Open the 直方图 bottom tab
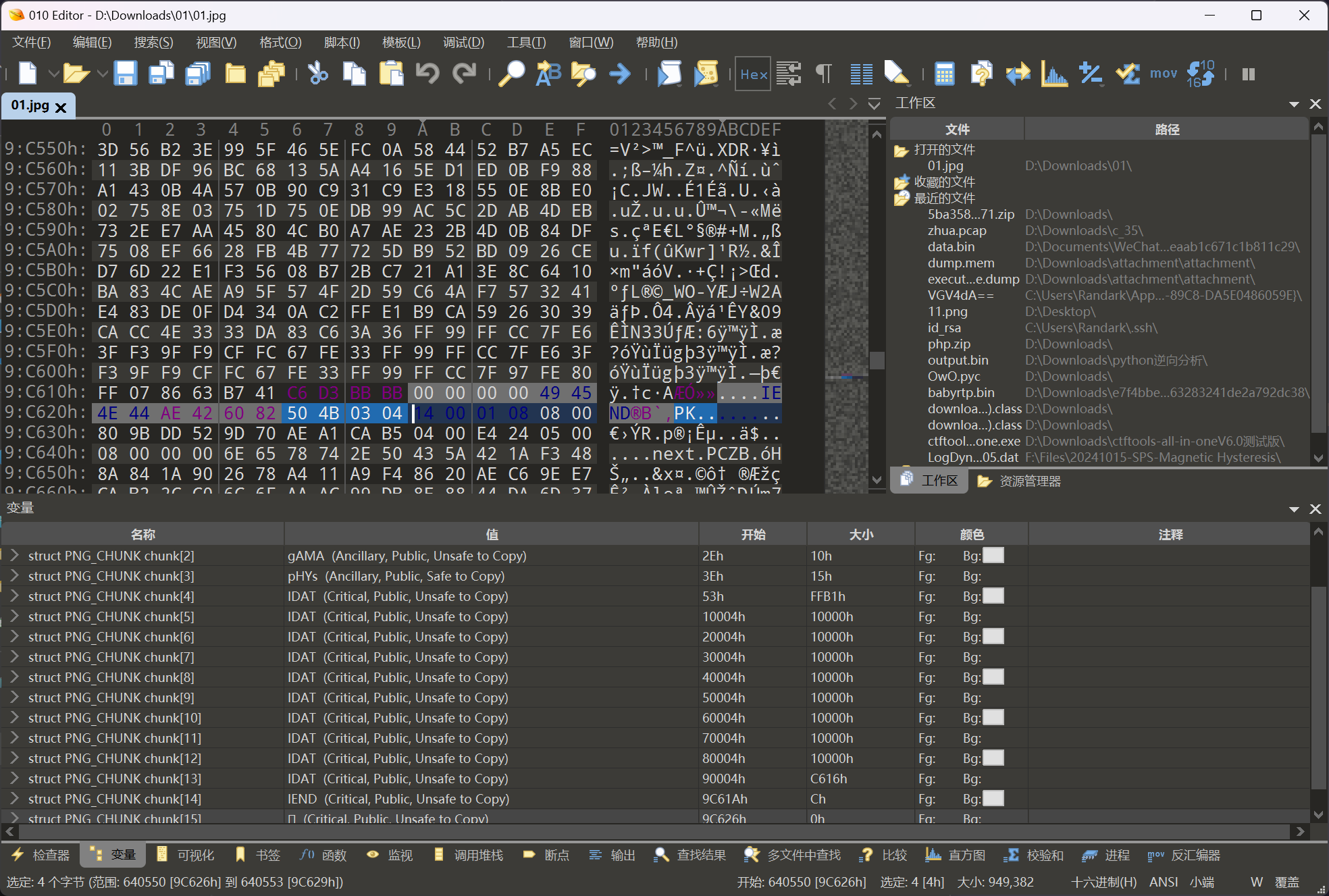 point(955,855)
